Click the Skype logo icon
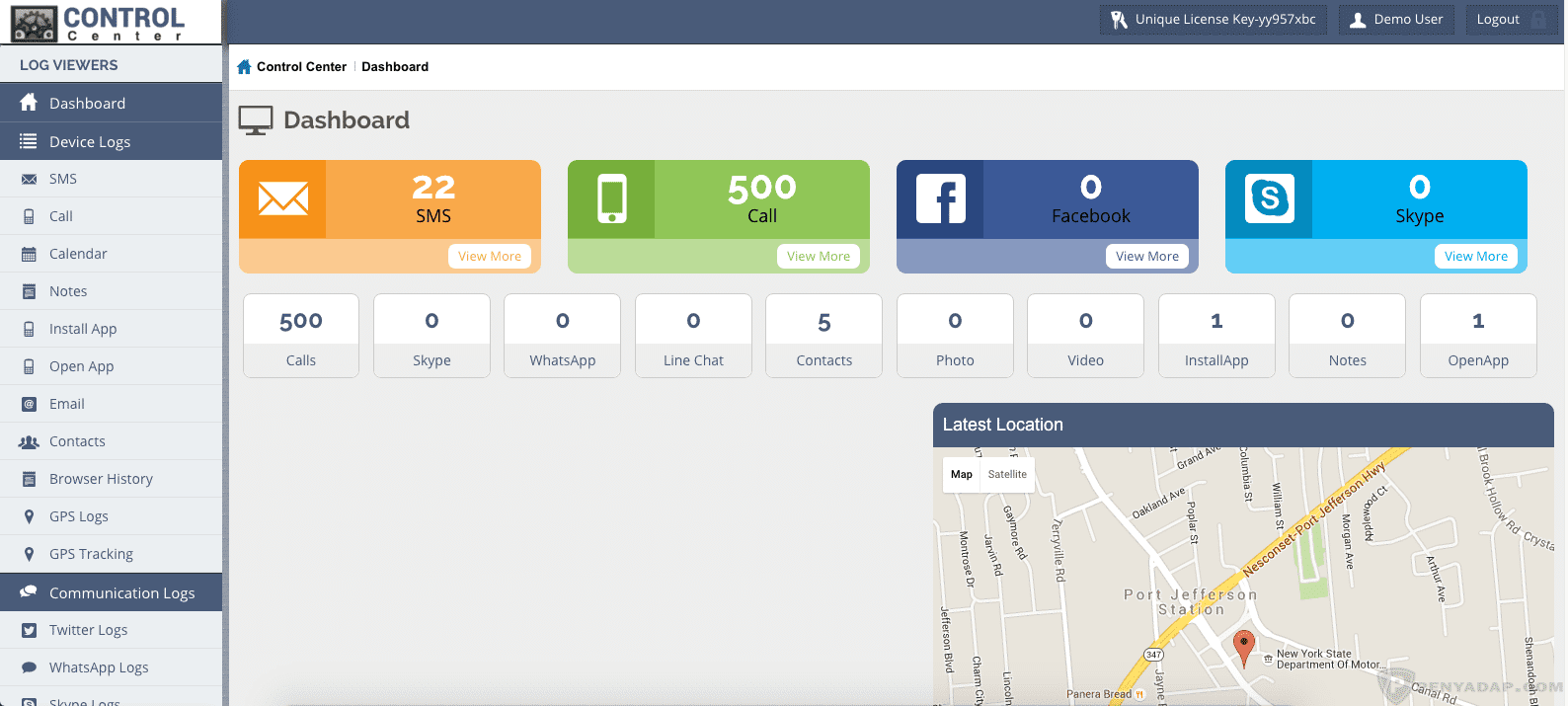This screenshot has width=1568, height=706. pyautogui.click(x=1269, y=198)
